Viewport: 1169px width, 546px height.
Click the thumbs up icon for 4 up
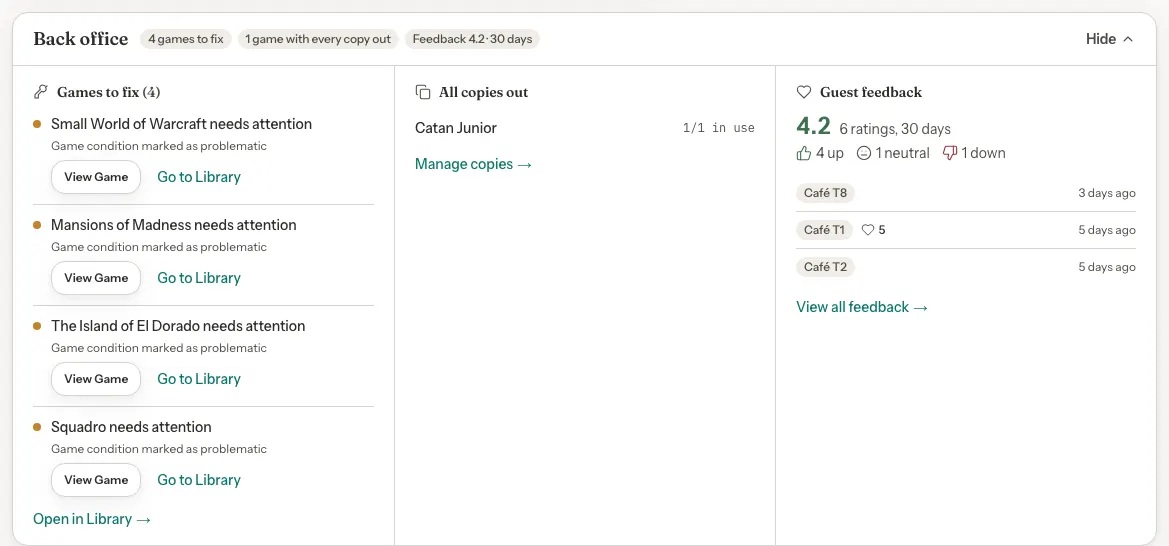(x=804, y=153)
